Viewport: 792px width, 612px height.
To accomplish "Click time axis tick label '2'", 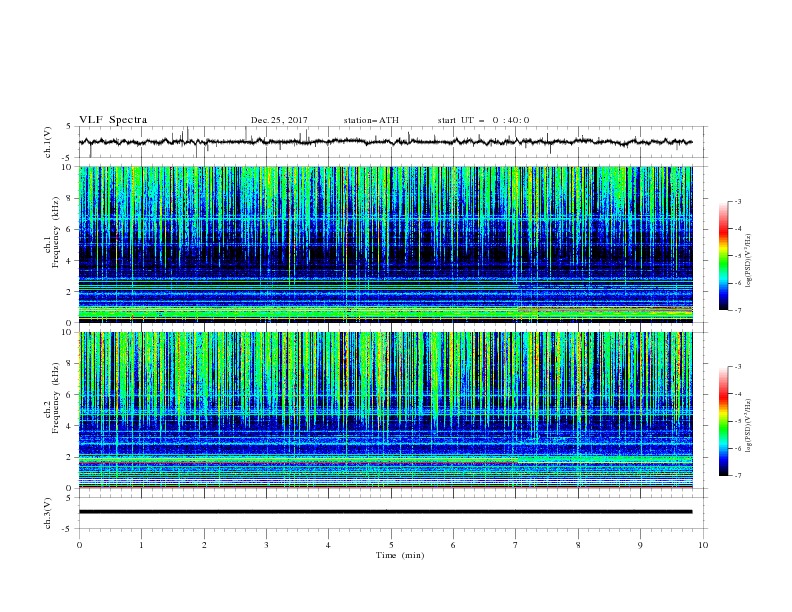I will [x=204, y=545].
